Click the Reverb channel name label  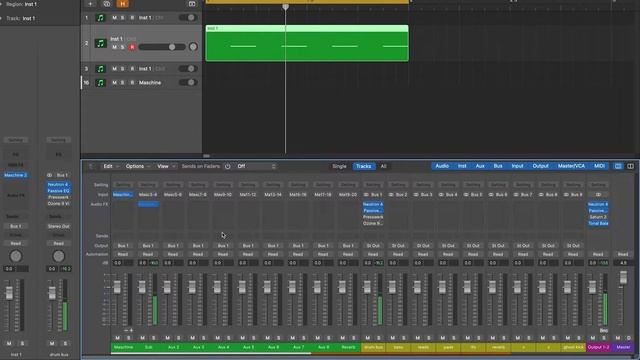pyautogui.click(x=348, y=347)
